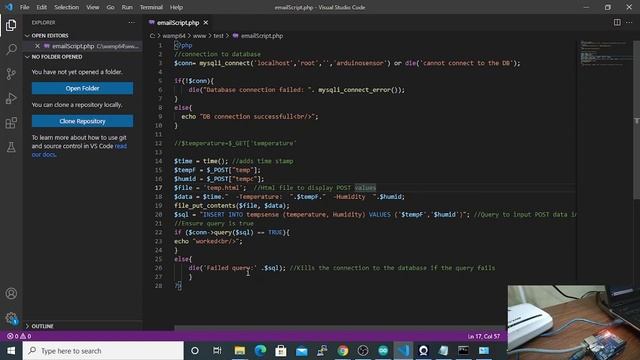Launch Google Chrome from taskbar

point(343,351)
